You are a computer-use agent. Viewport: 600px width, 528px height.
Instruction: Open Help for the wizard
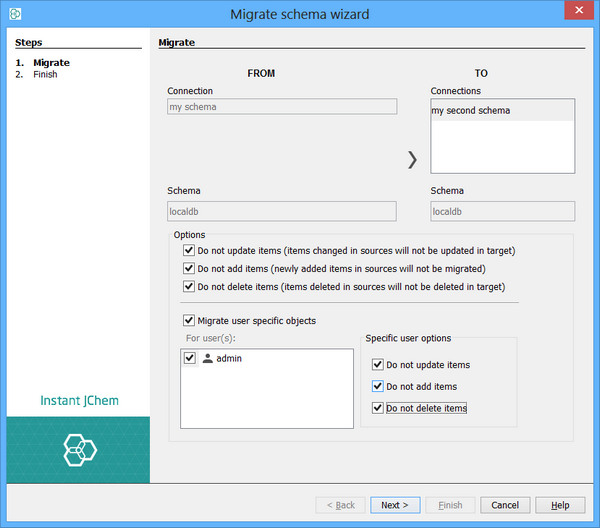560,505
